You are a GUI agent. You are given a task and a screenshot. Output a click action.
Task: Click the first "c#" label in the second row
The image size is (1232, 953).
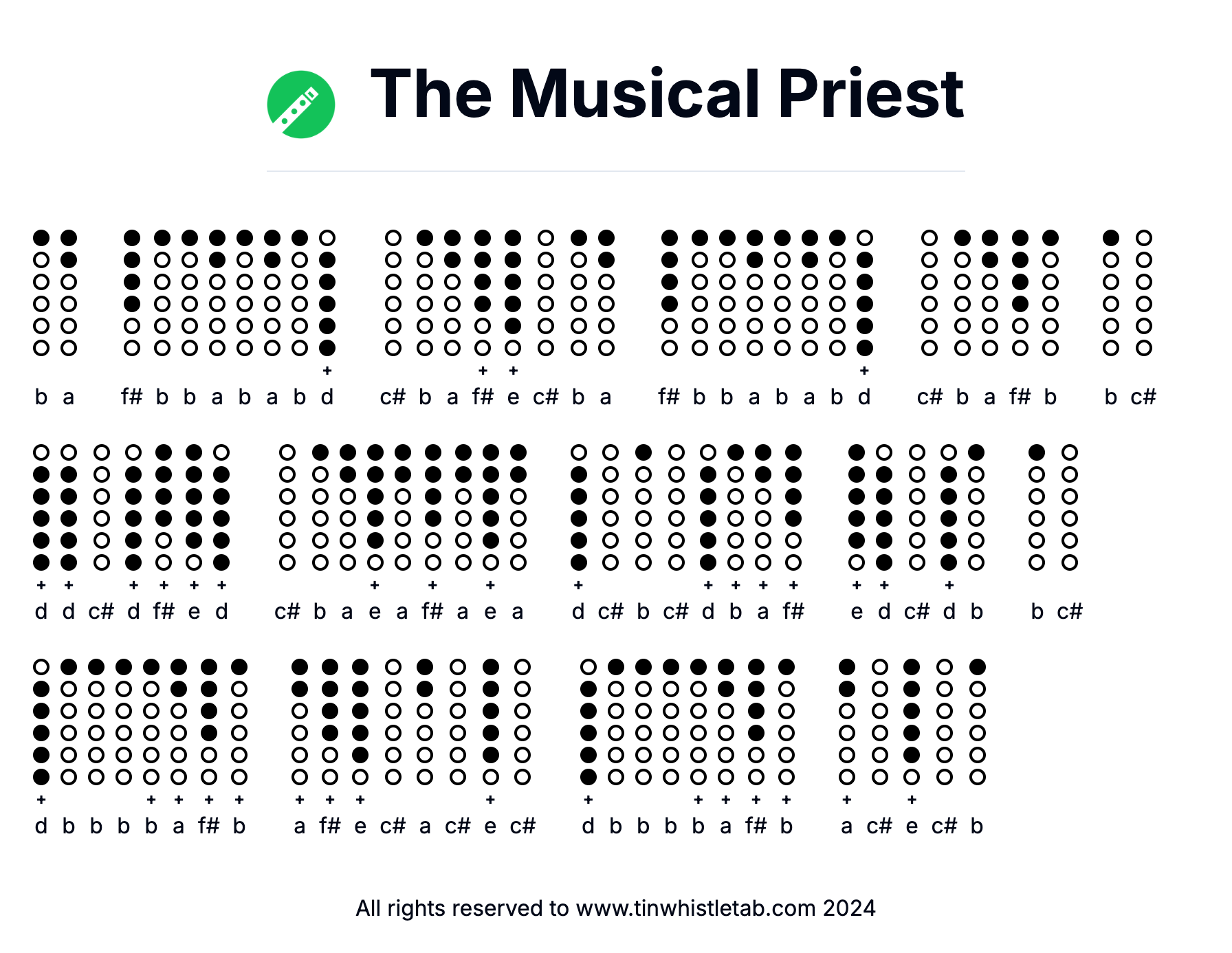click(x=101, y=611)
